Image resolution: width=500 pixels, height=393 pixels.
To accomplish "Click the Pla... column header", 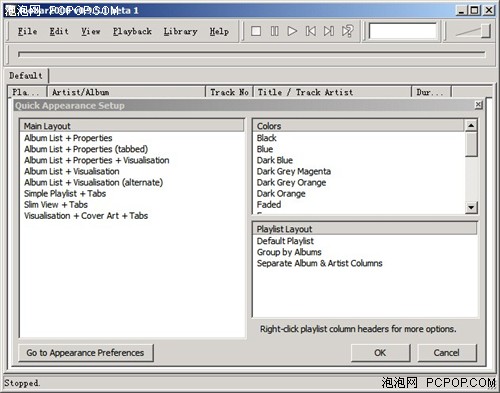I will click(x=28, y=92).
